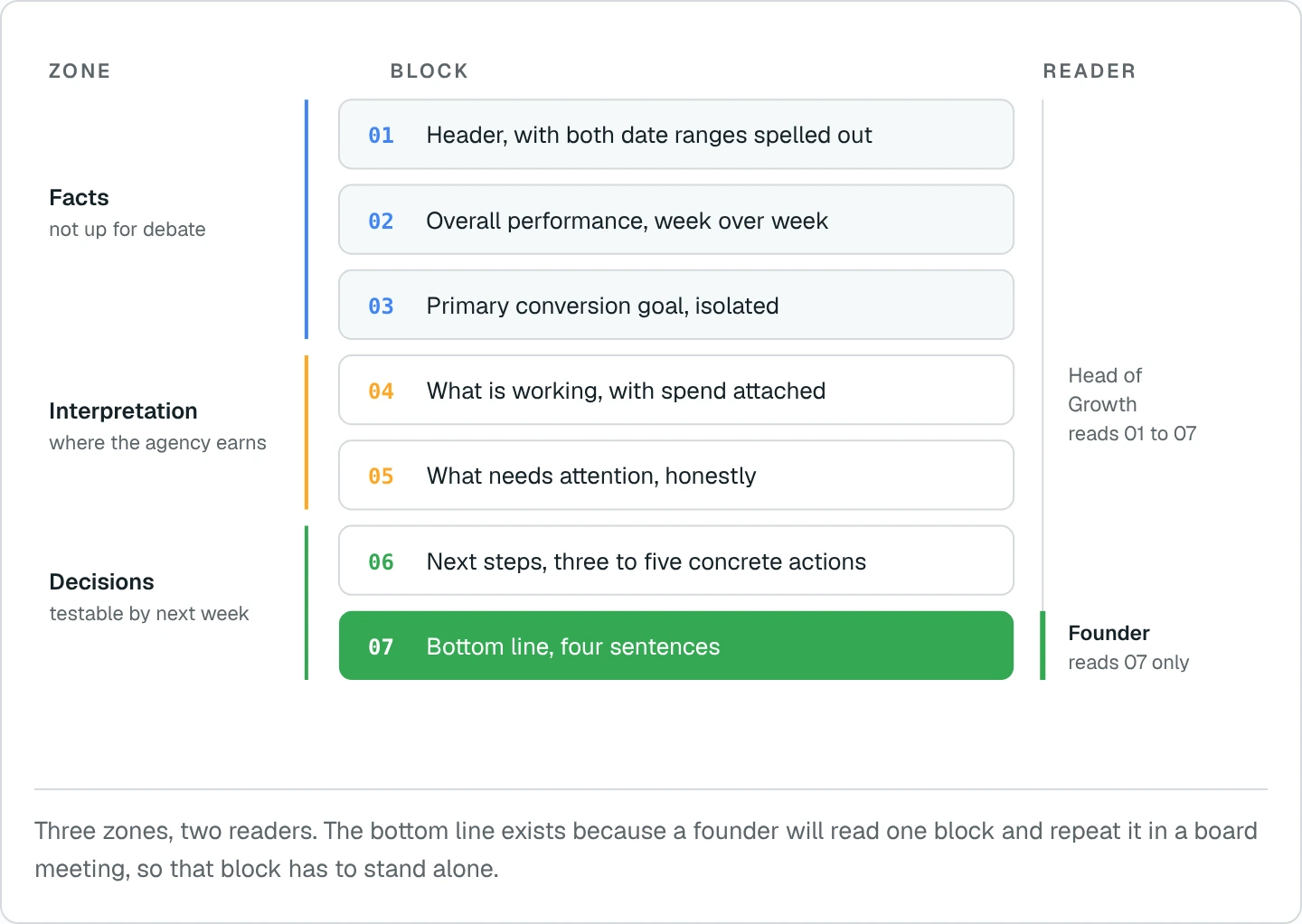
Task: Select the 'where the agency earns' subtitle
Action: click(x=157, y=443)
